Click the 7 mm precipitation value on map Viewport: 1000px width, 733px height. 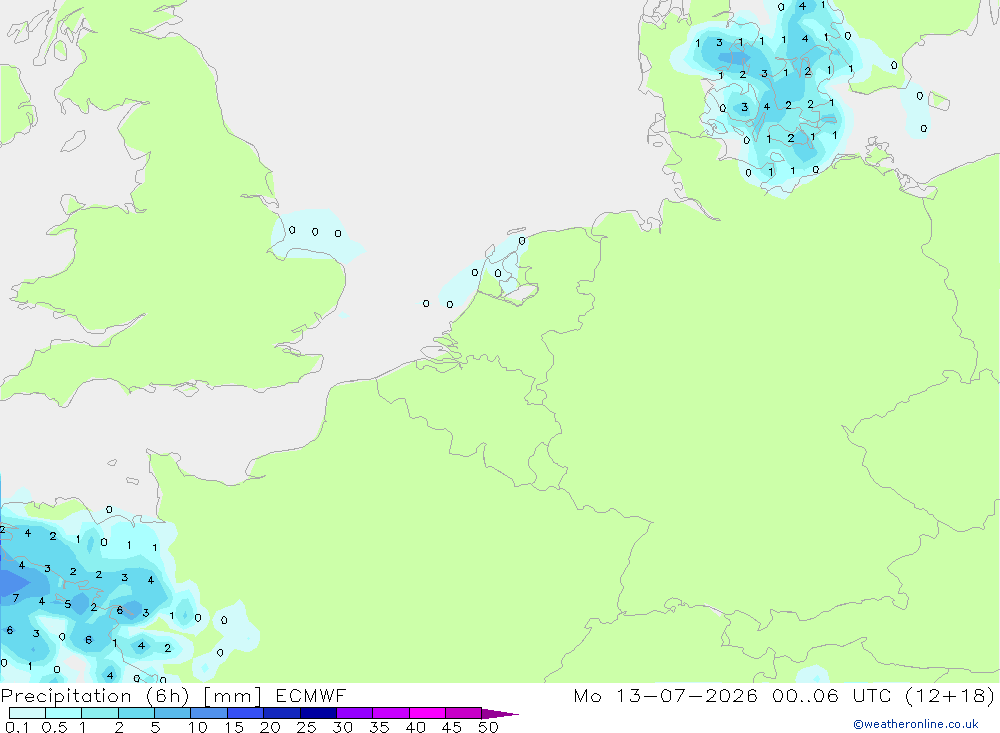click(x=16, y=598)
